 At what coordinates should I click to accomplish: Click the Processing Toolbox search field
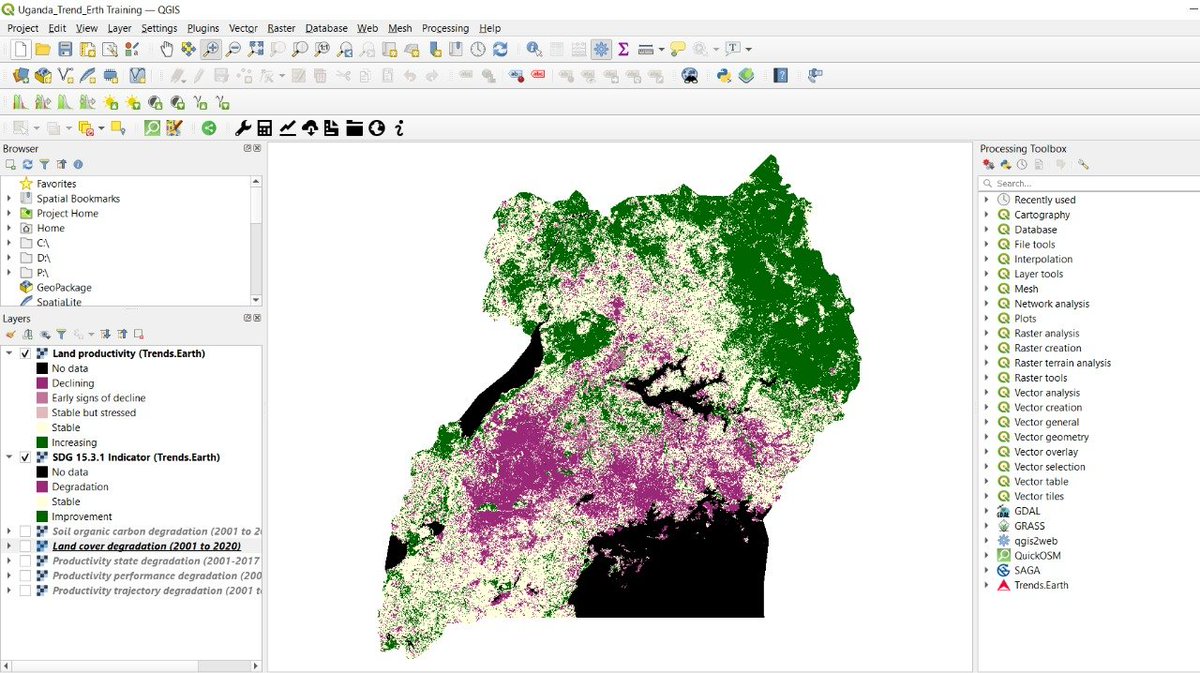[x=1089, y=183]
